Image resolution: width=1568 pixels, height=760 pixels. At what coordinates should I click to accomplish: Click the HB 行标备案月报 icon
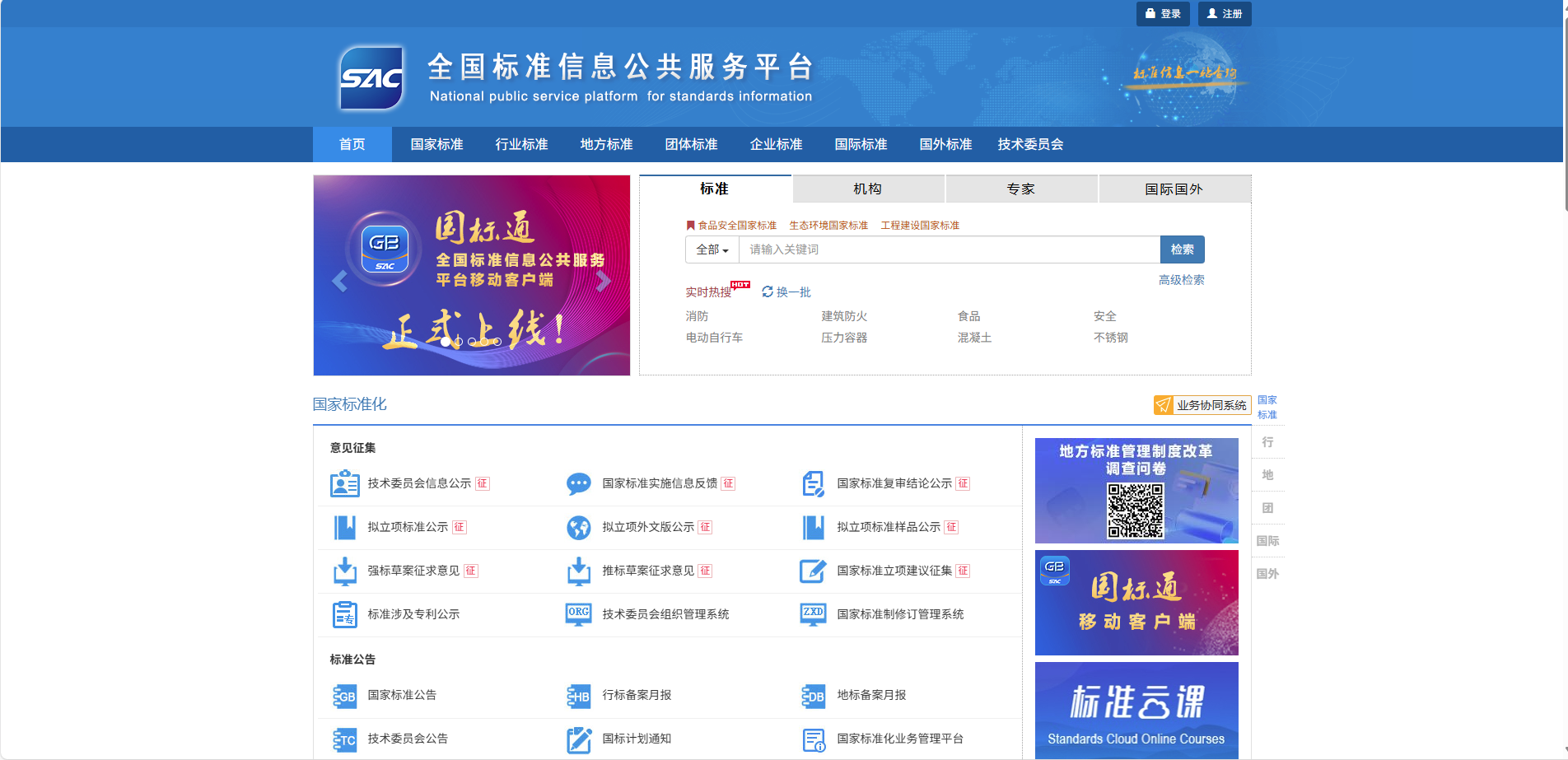point(579,695)
